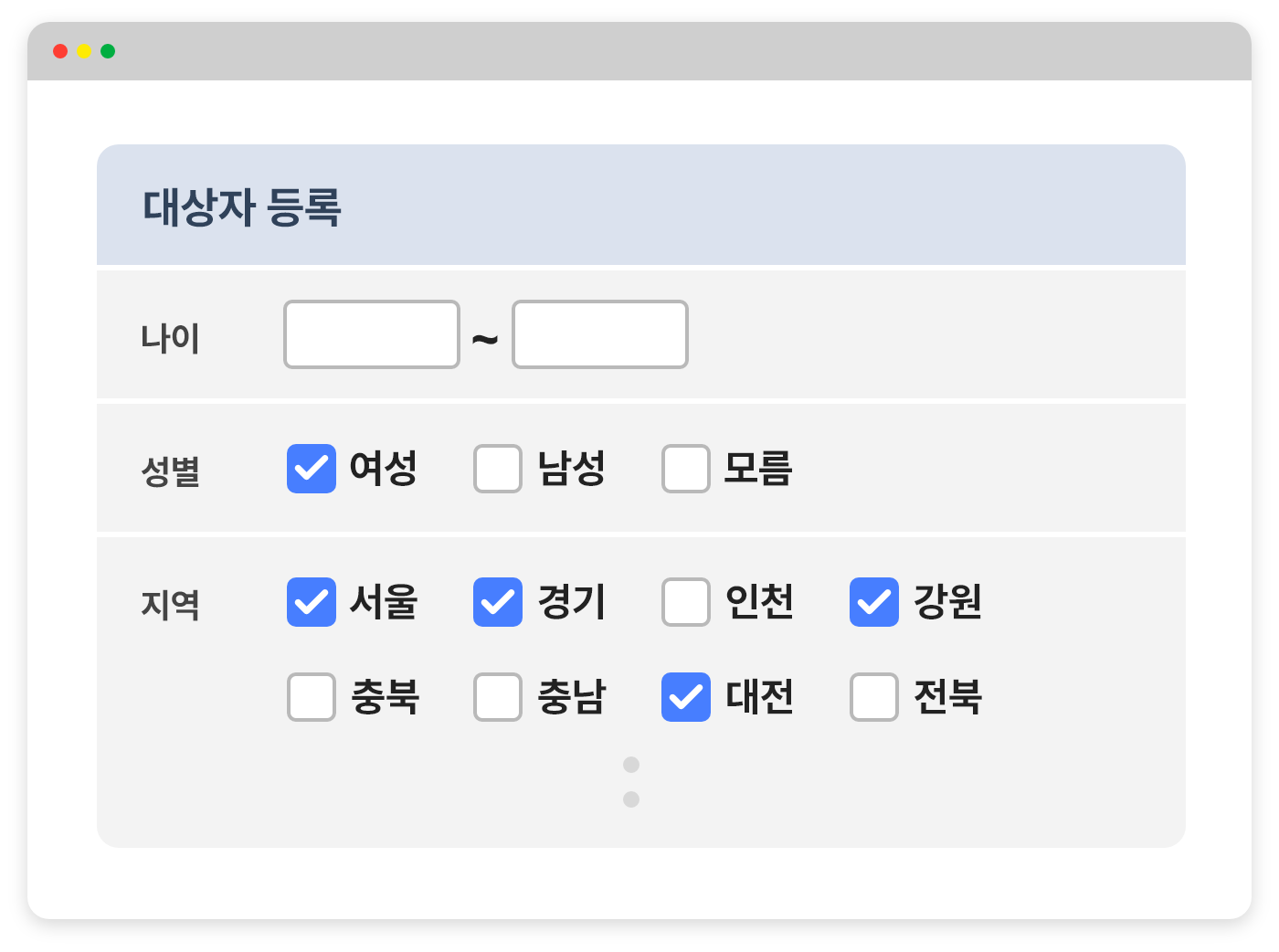Uncheck the 경기 region checkbox
The width and height of the screenshot is (1279, 952).
click(498, 602)
